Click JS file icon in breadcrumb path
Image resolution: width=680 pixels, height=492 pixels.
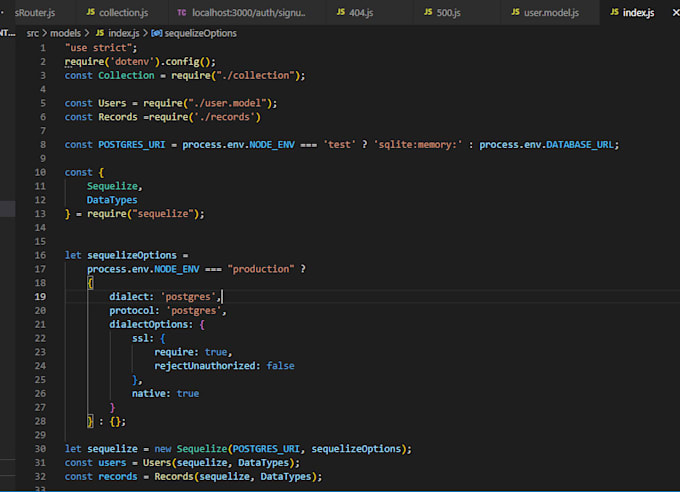click(100, 32)
